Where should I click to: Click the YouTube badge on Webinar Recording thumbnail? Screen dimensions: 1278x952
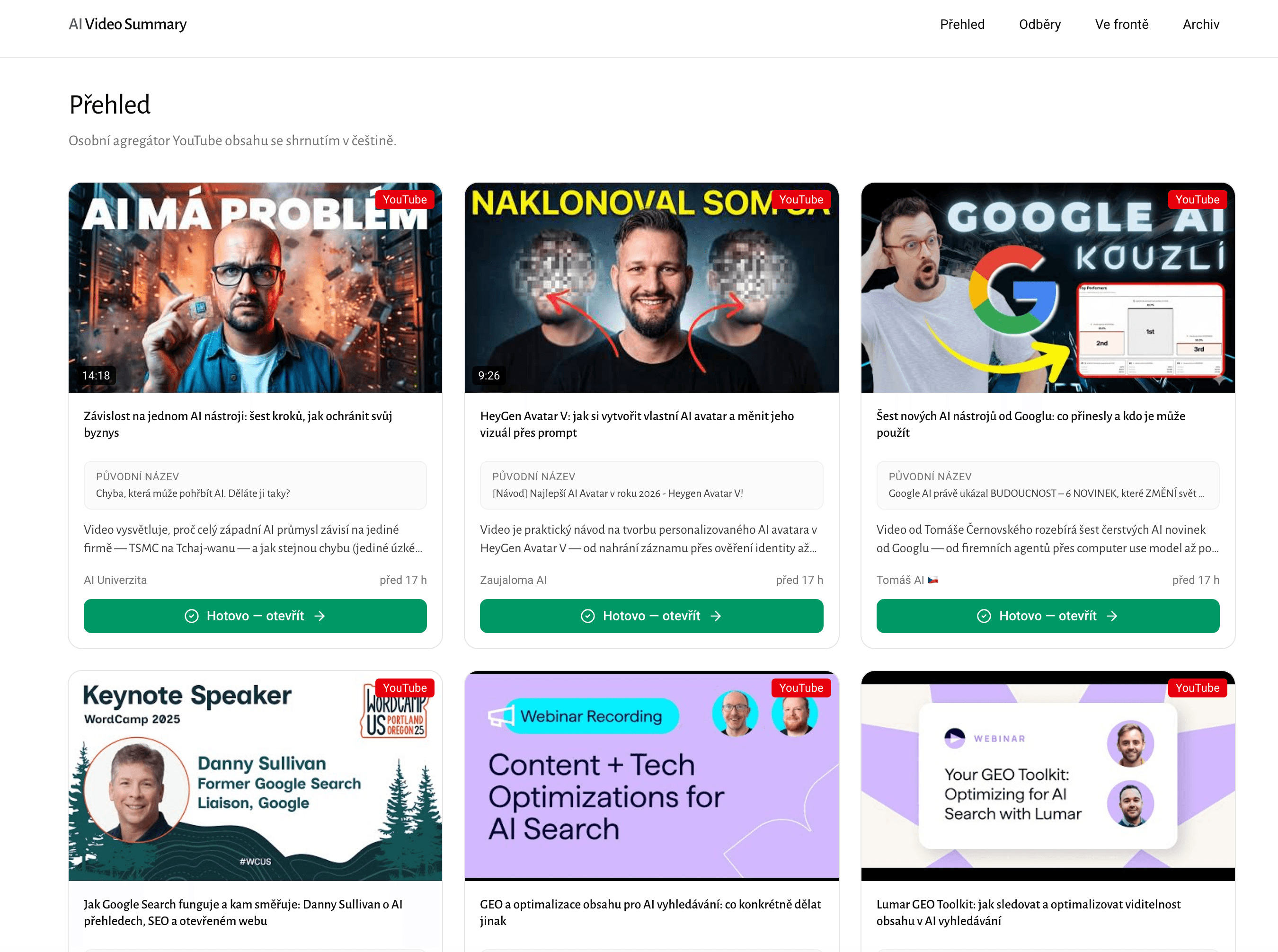click(801, 688)
